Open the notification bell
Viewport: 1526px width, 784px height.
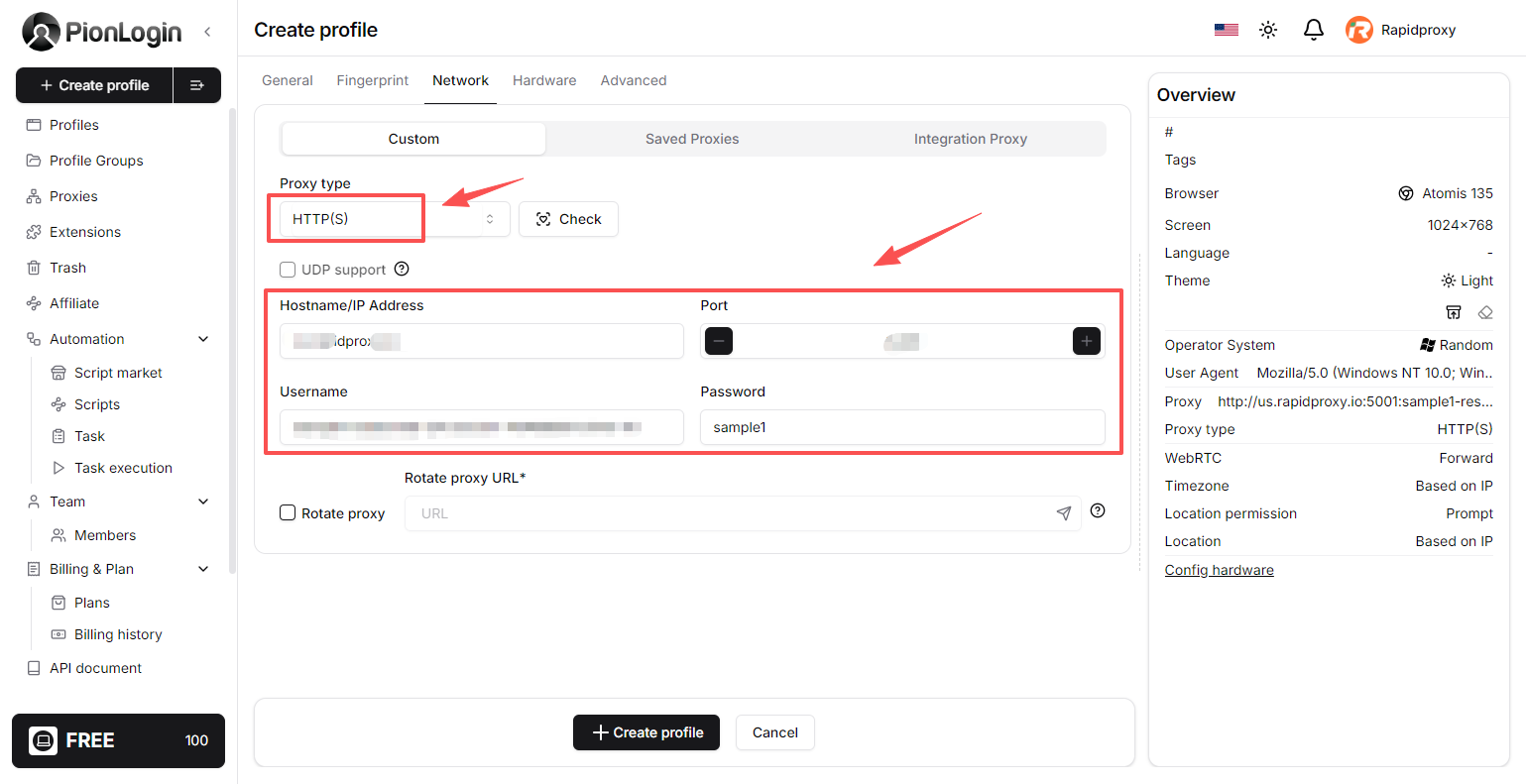pyautogui.click(x=1313, y=30)
